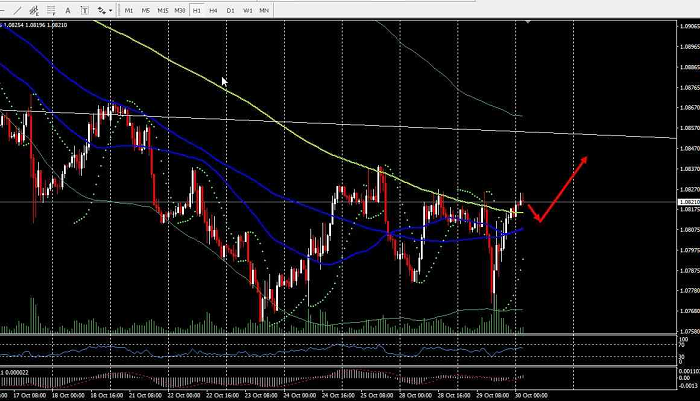
Task: Toggle the H1 timeframe button
Action: click(x=196, y=10)
